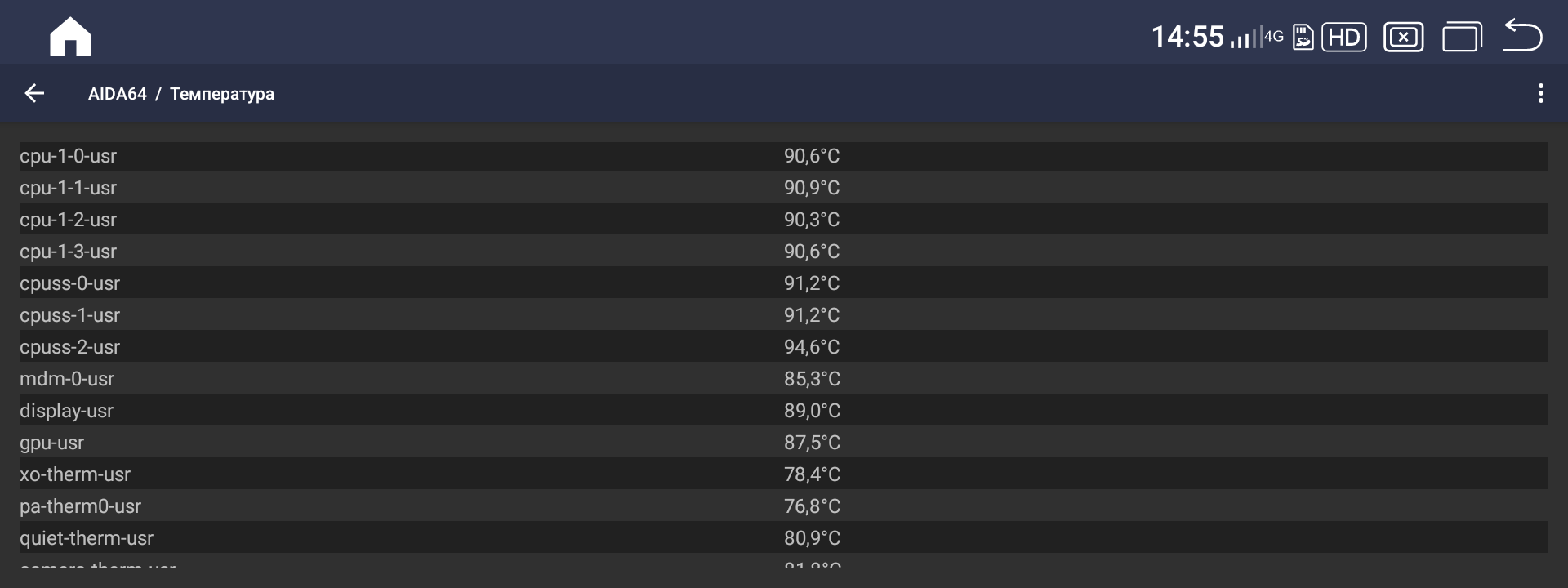This screenshot has height=588, width=1568.
Task: Close the app with the X box icon
Action: point(1403,37)
